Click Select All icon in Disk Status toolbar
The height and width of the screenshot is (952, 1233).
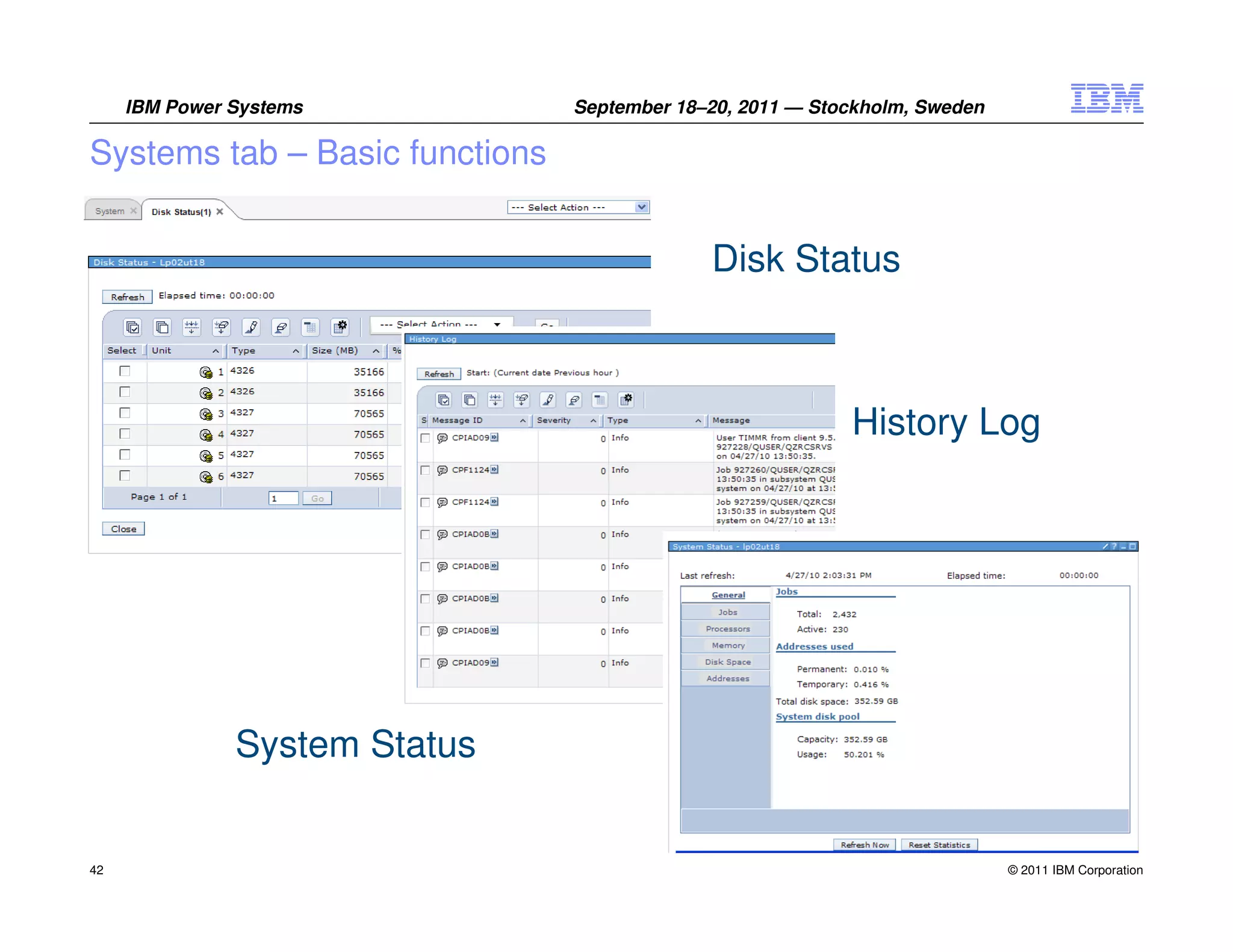coord(132,327)
